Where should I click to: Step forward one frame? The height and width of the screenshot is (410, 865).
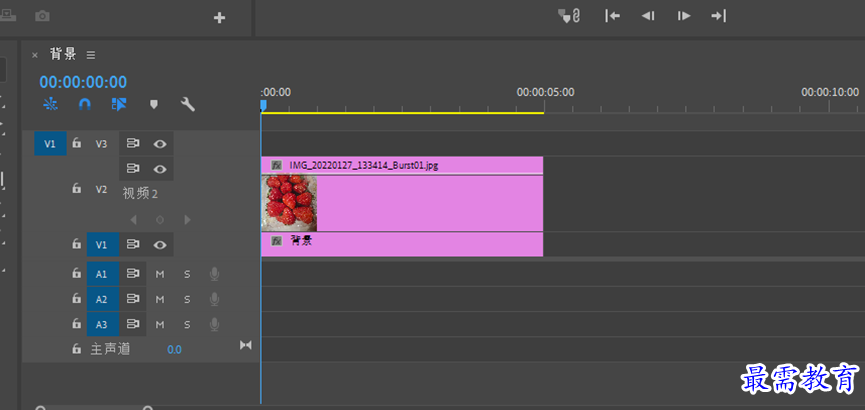point(684,16)
